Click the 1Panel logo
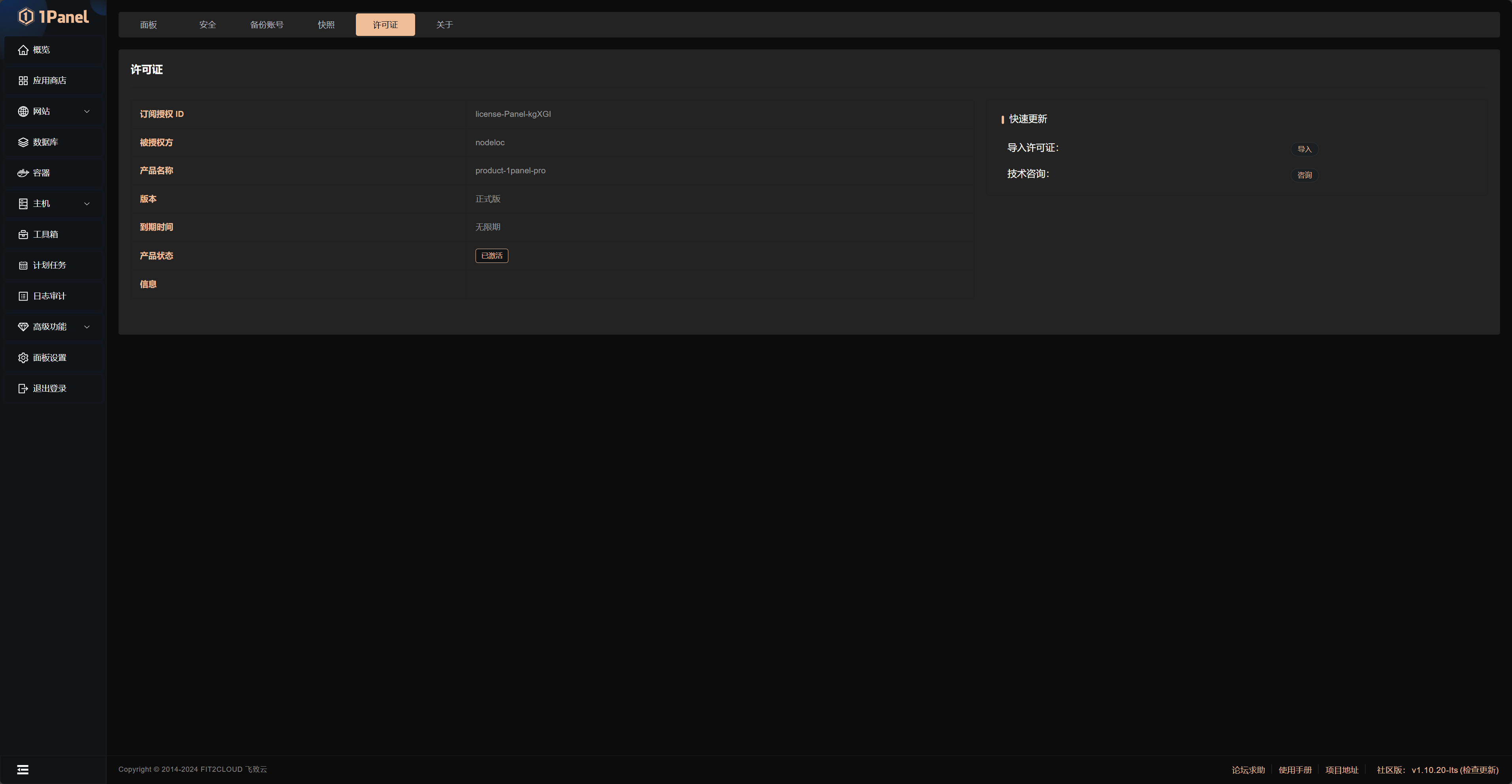This screenshot has height=784, width=1512. pyautogui.click(x=53, y=17)
